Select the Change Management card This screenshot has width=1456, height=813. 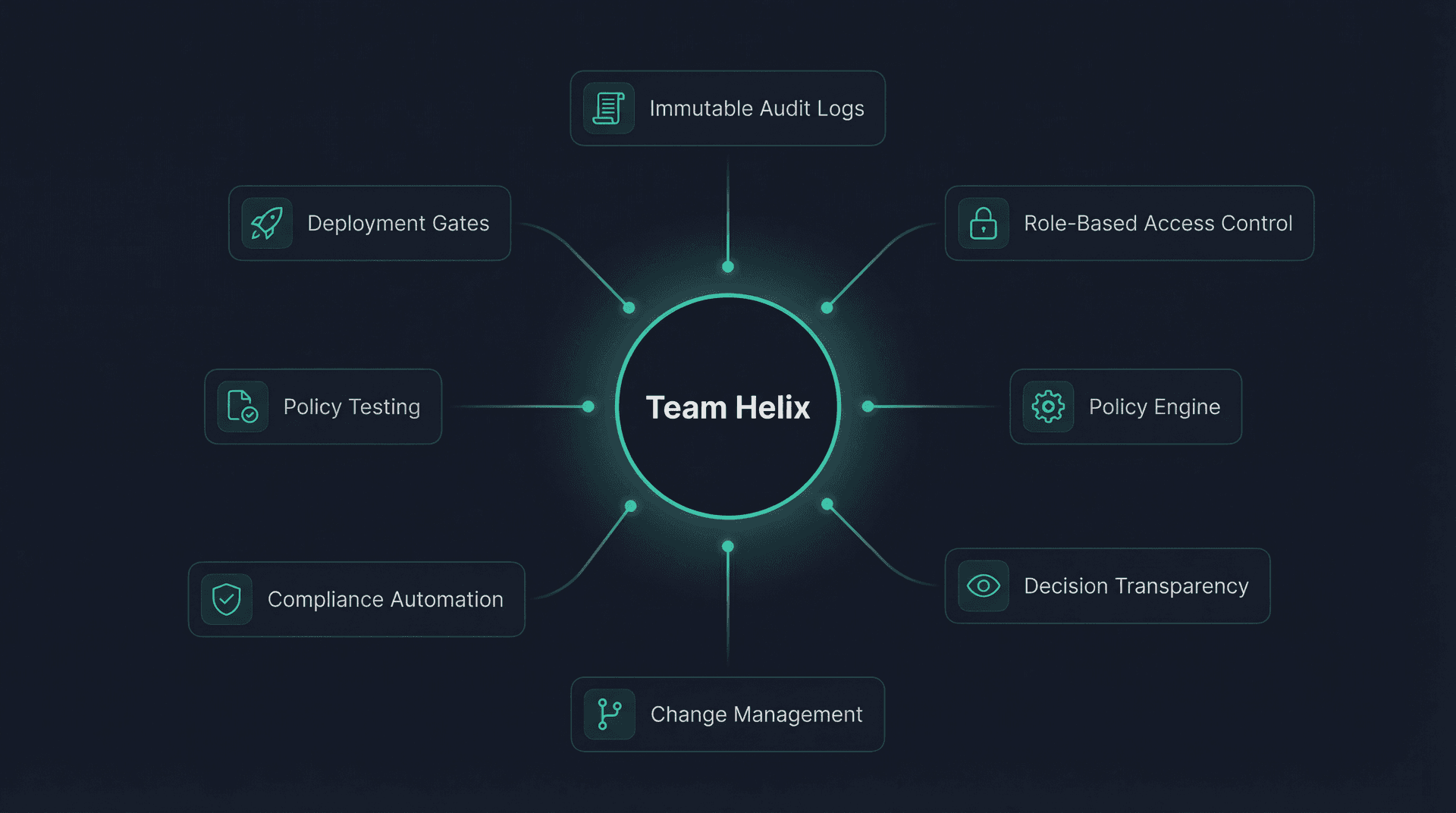pos(727,714)
